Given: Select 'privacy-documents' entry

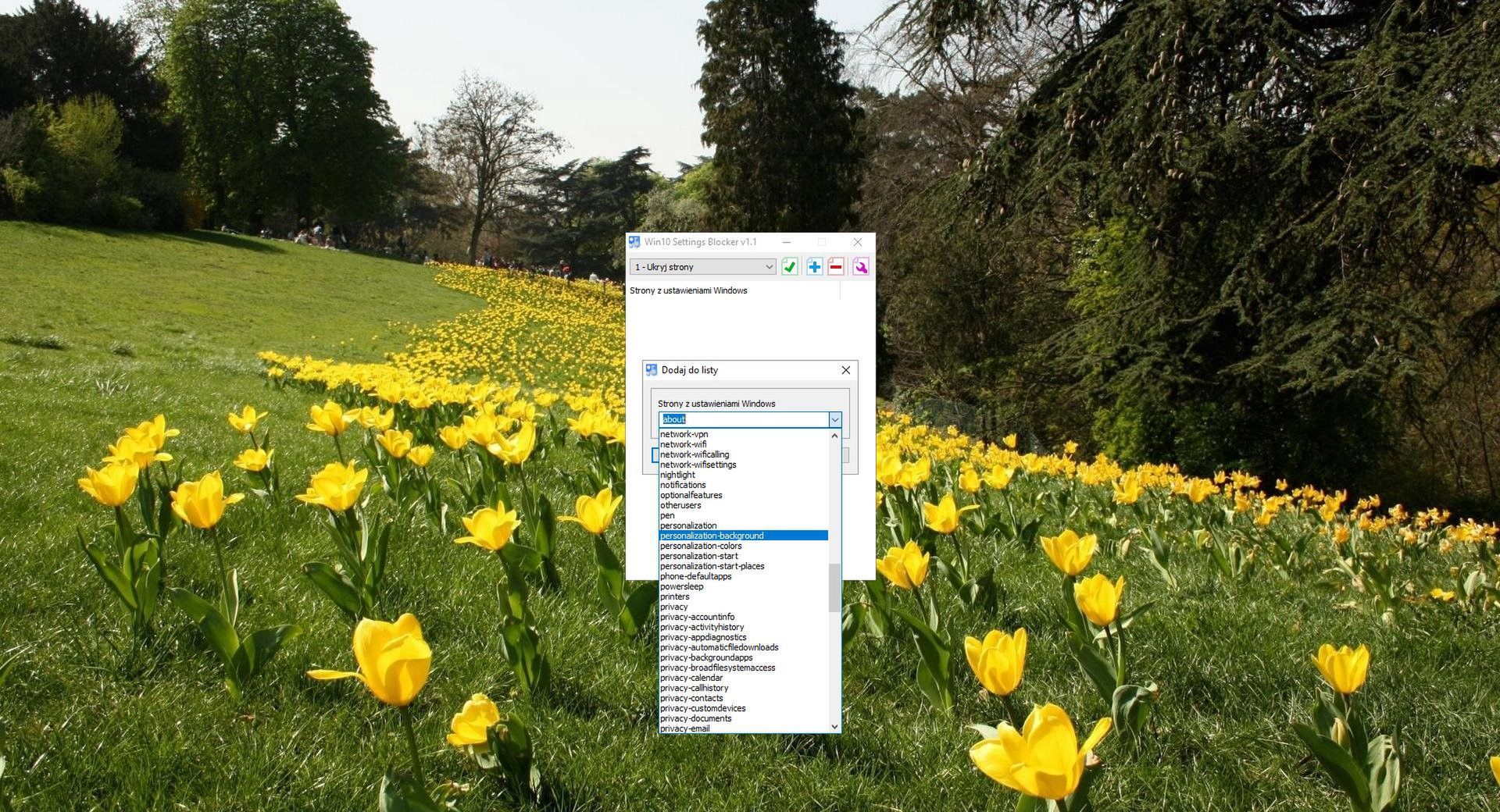Looking at the screenshot, I should 743,718.
